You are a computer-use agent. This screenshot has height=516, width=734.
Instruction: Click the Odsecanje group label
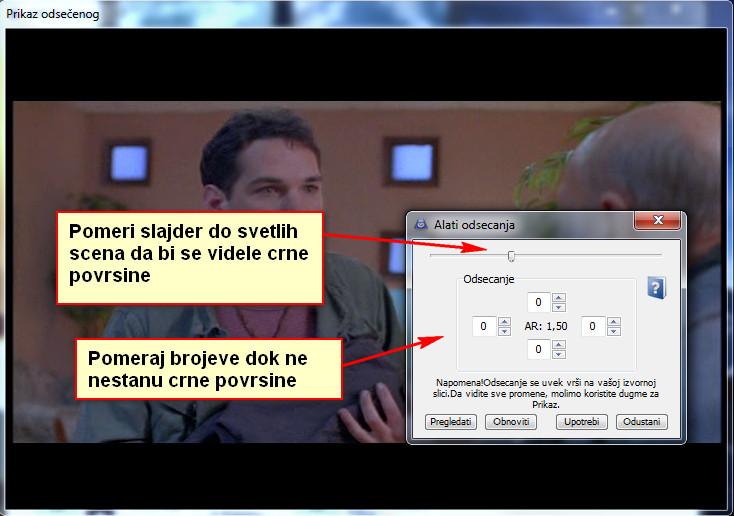click(x=489, y=279)
